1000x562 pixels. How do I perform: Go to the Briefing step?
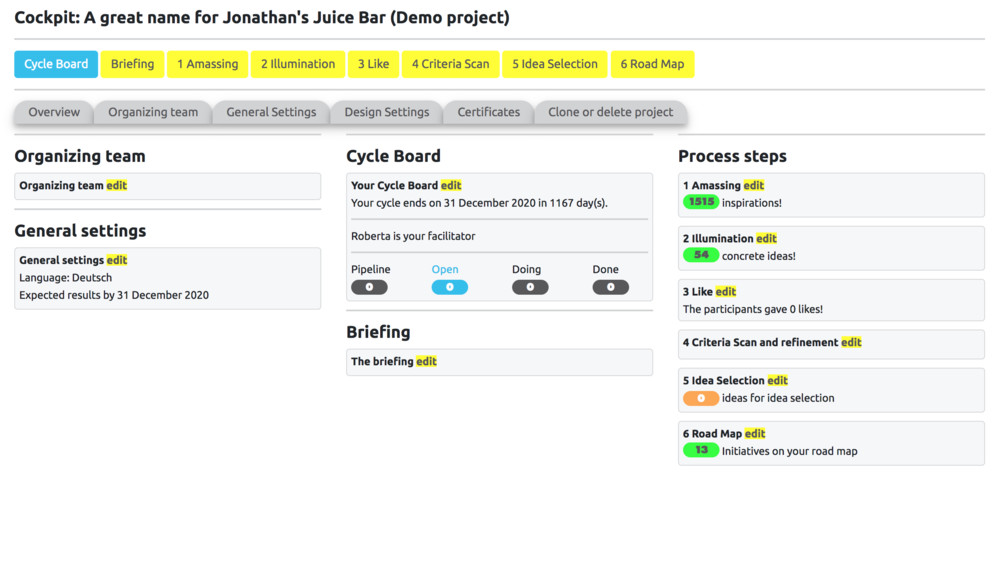click(132, 64)
